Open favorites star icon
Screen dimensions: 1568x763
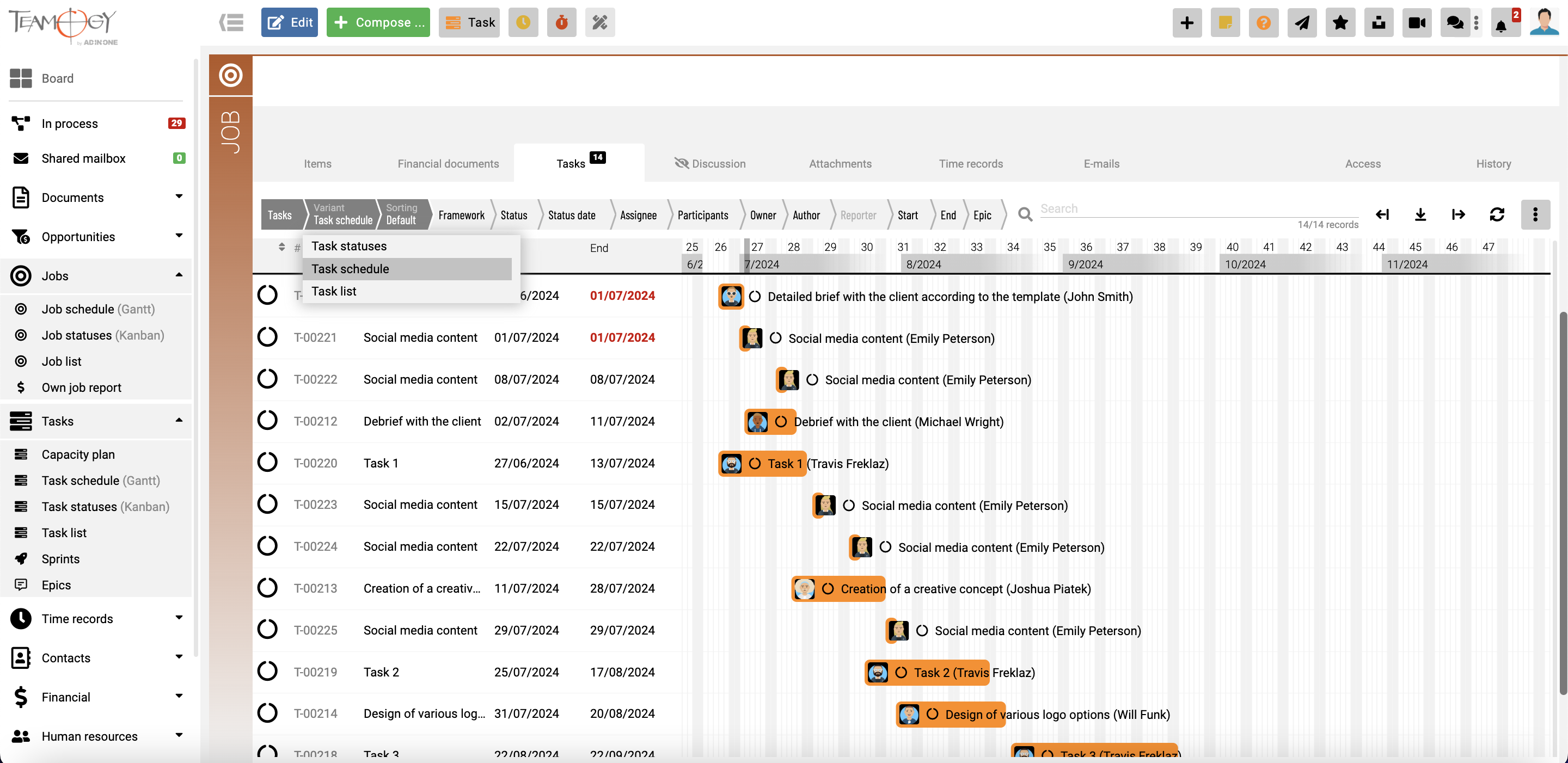coord(1340,22)
